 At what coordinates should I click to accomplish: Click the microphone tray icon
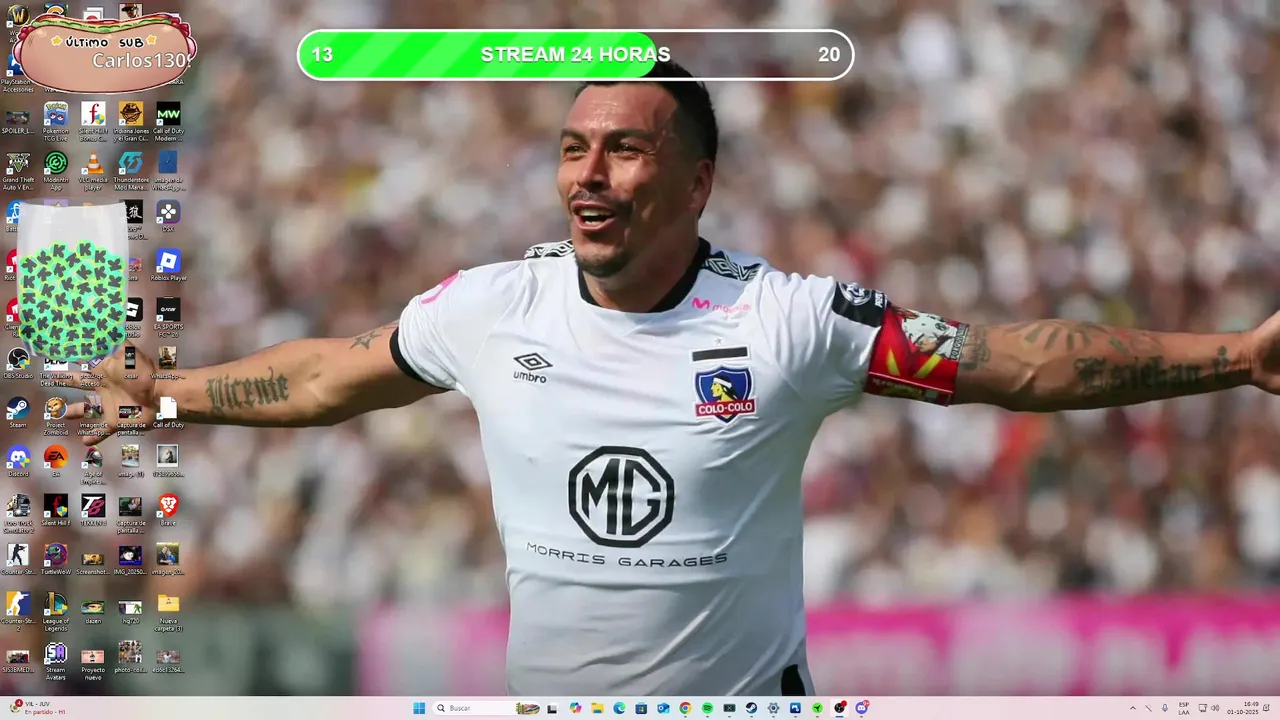[x=1164, y=708]
